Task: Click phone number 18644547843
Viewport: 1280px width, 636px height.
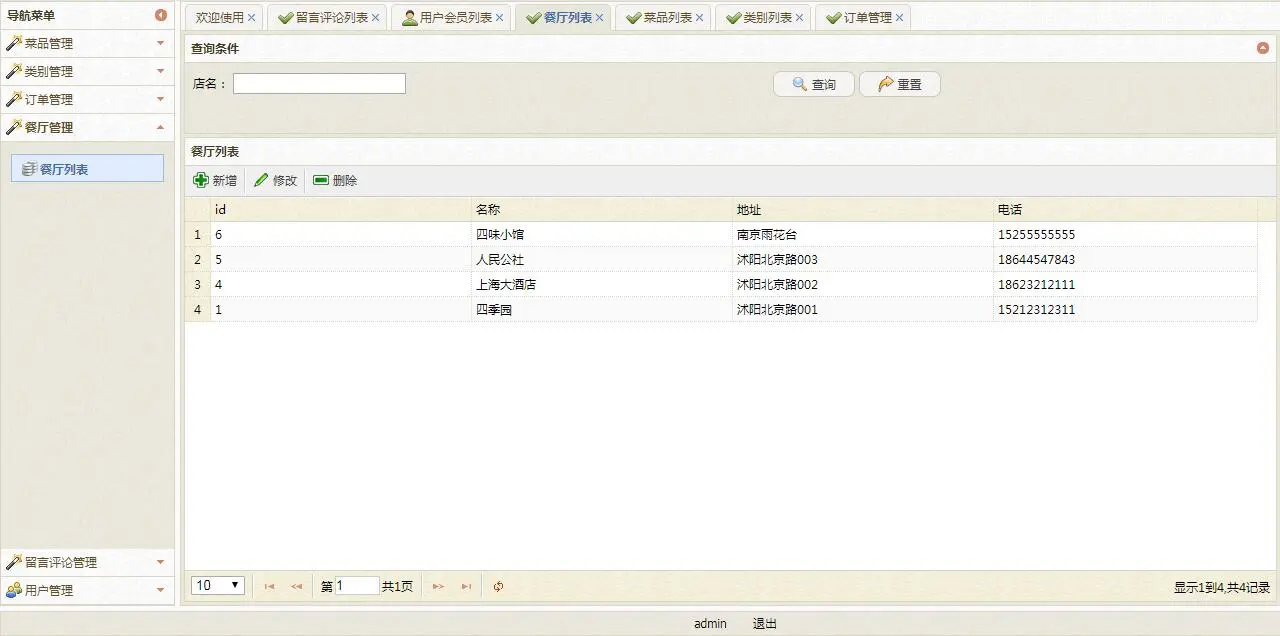Action: 1036,260
